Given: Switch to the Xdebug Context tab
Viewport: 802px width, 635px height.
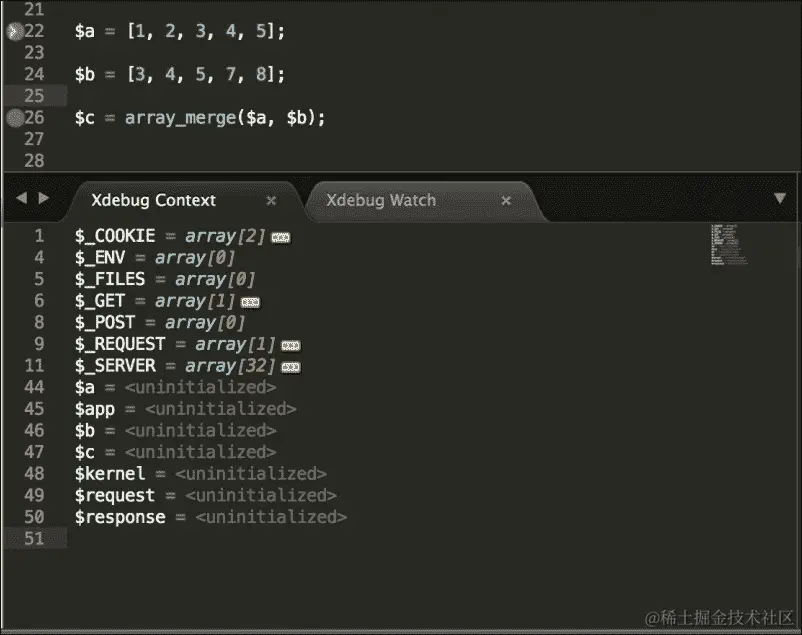Looking at the screenshot, I should click(x=152, y=200).
